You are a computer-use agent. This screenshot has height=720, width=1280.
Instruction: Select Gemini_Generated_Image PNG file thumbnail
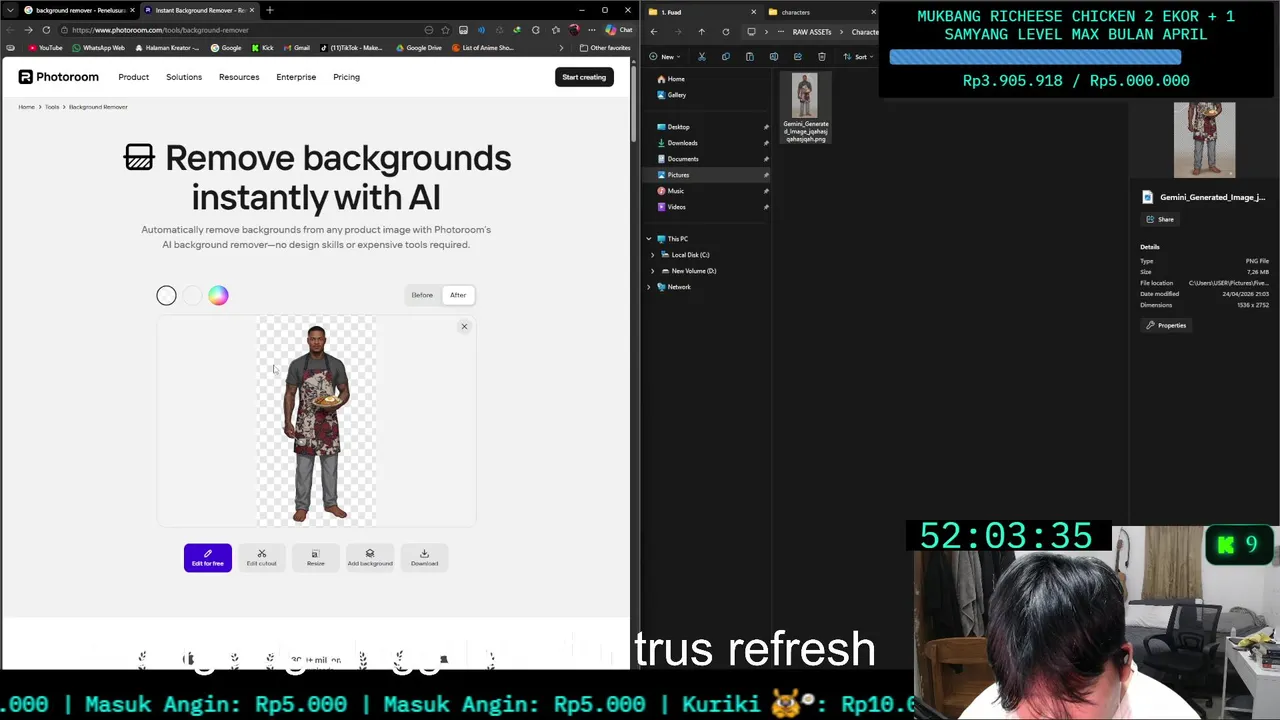pyautogui.click(x=805, y=108)
